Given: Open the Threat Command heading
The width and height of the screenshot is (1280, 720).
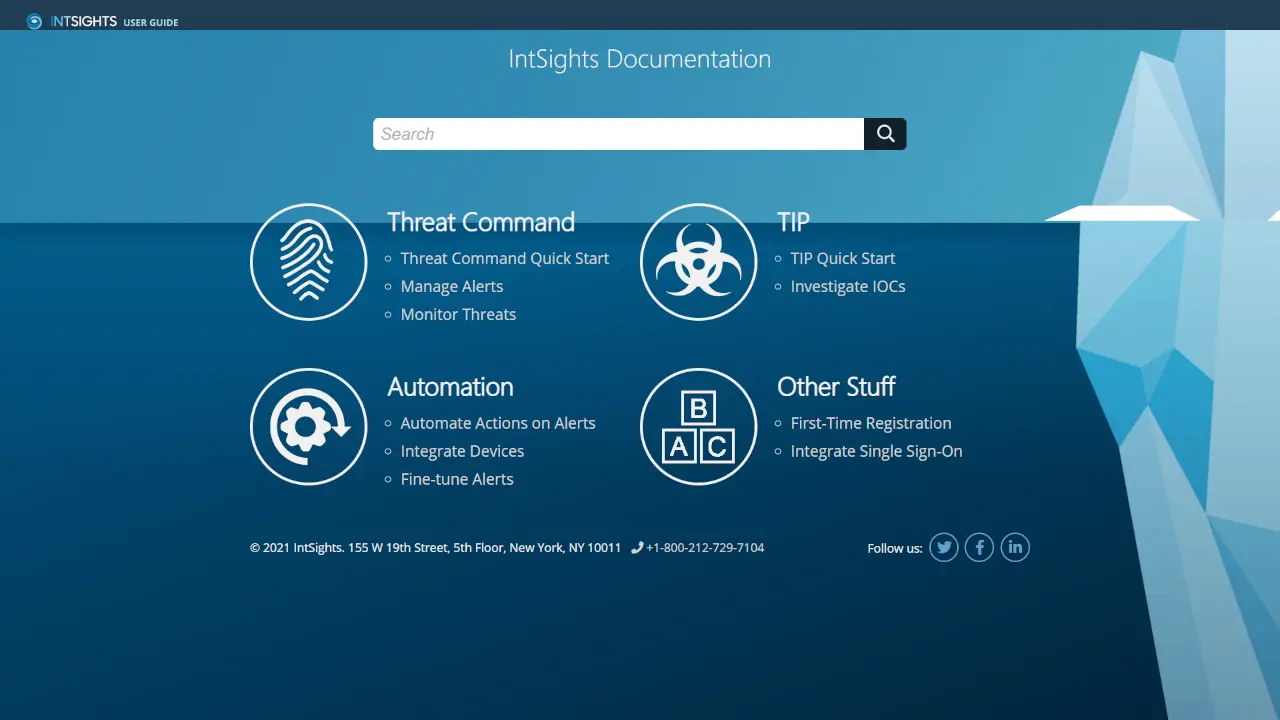Looking at the screenshot, I should pyautogui.click(x=481, y=222).
